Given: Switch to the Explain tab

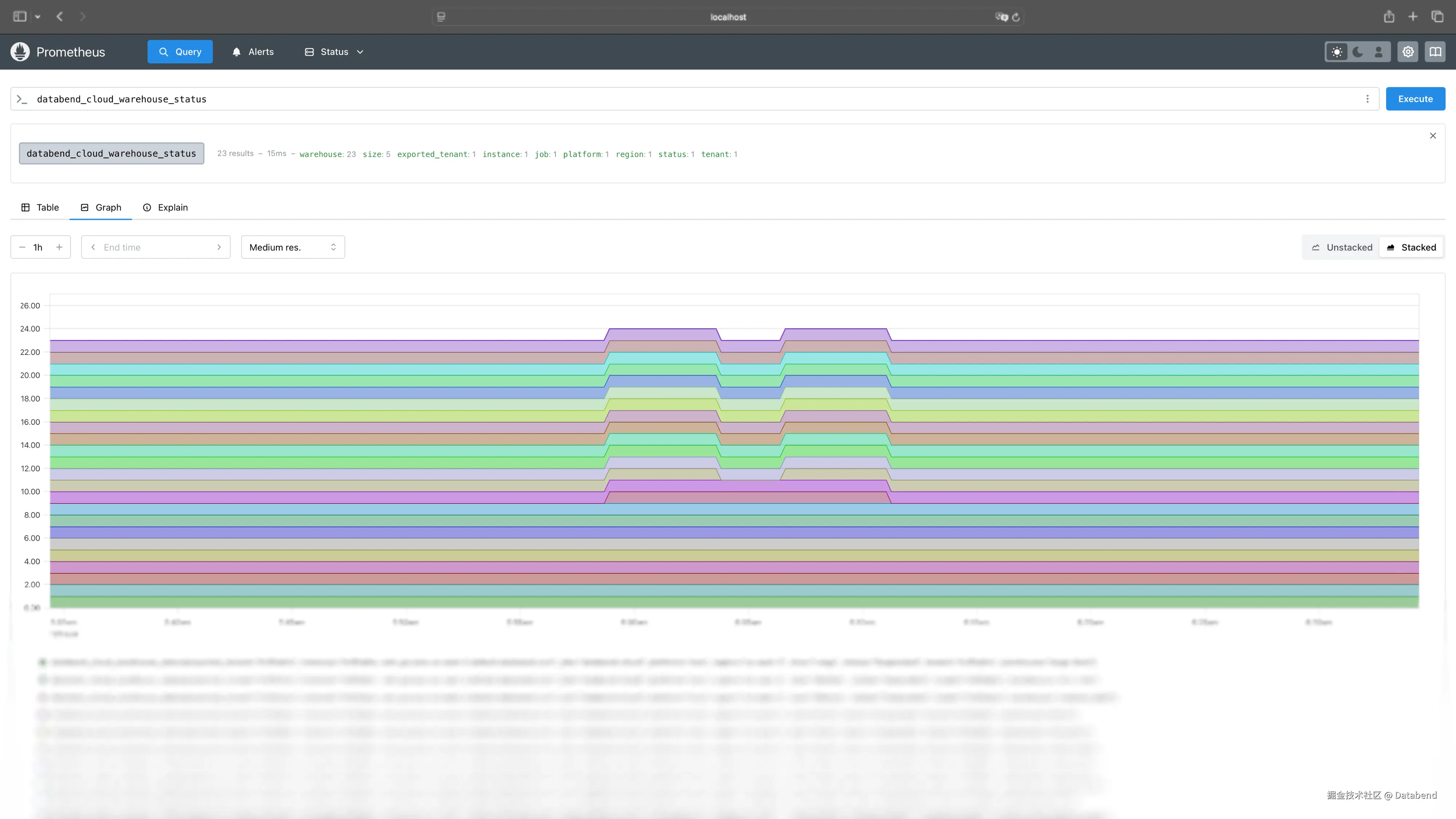Looking at the screenshot, I should pos(165,207).
